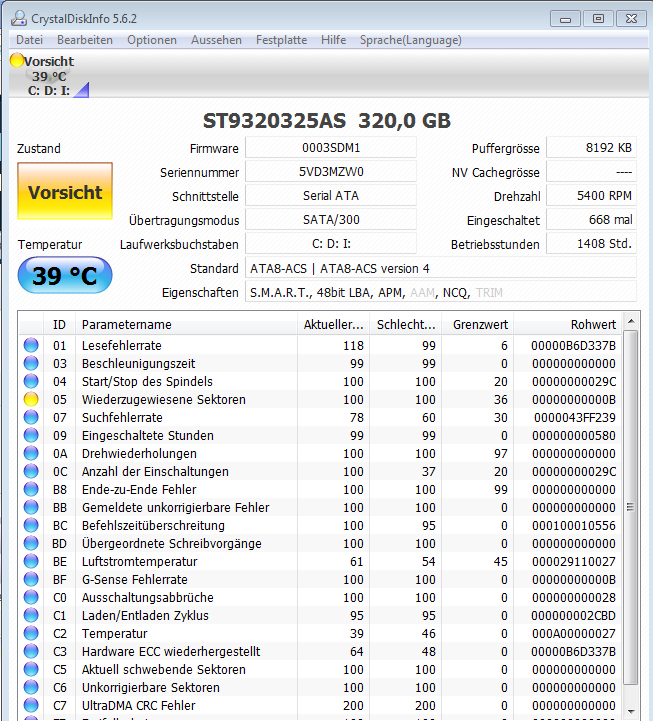Screen dimensions: 653x721
Task: Click the Übertragungsmodus field SATA/300
Action: [331, 219]
